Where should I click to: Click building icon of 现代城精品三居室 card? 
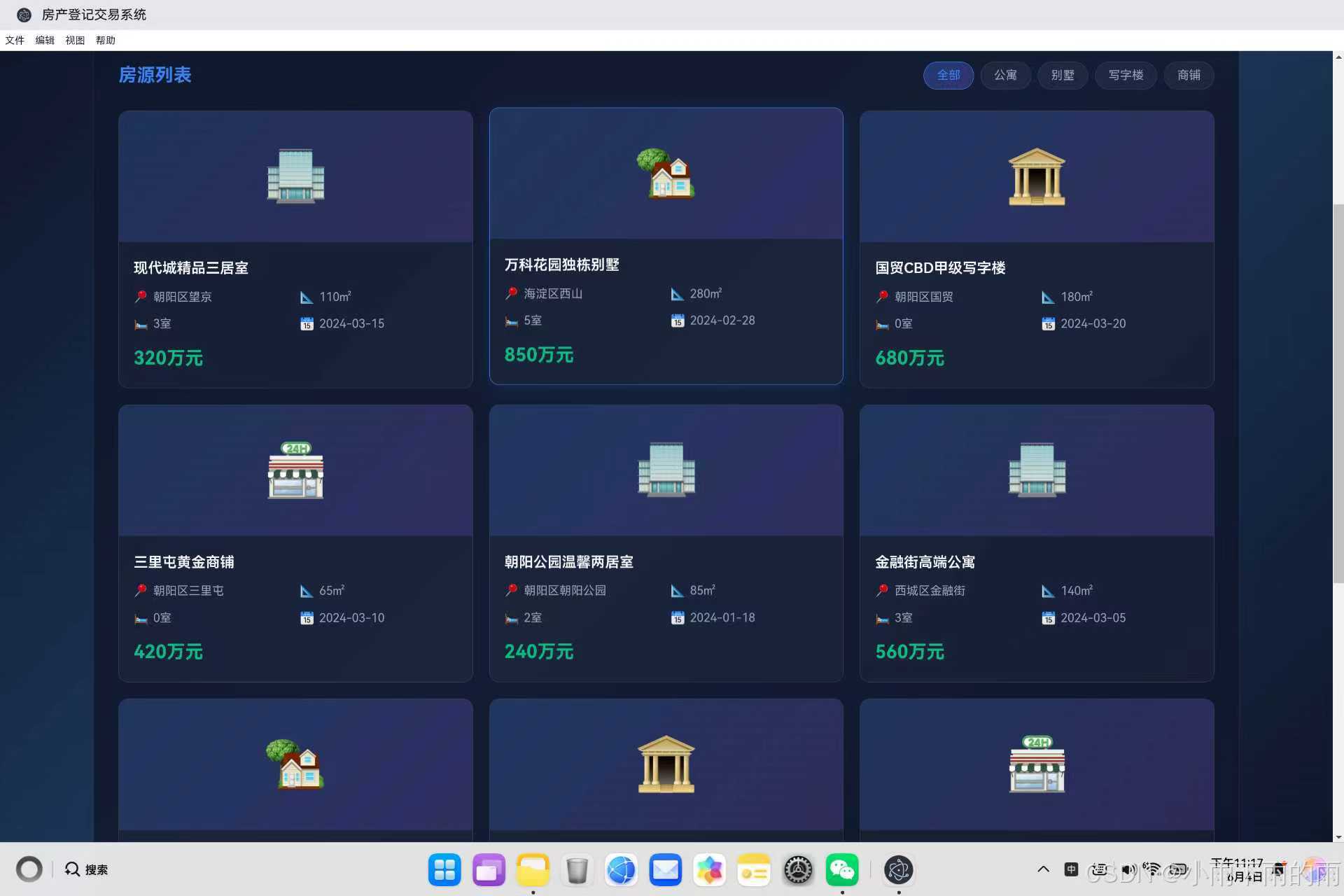pyautogui.click(x=295, y=176)
